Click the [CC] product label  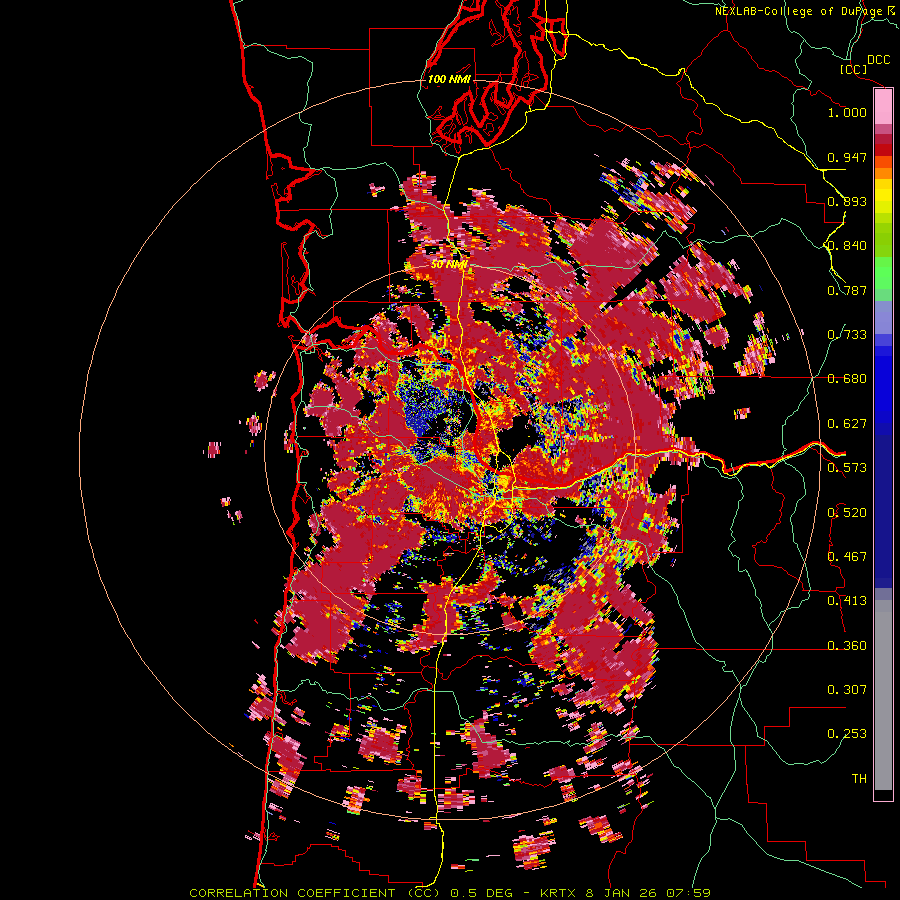[x=854, y=69]
